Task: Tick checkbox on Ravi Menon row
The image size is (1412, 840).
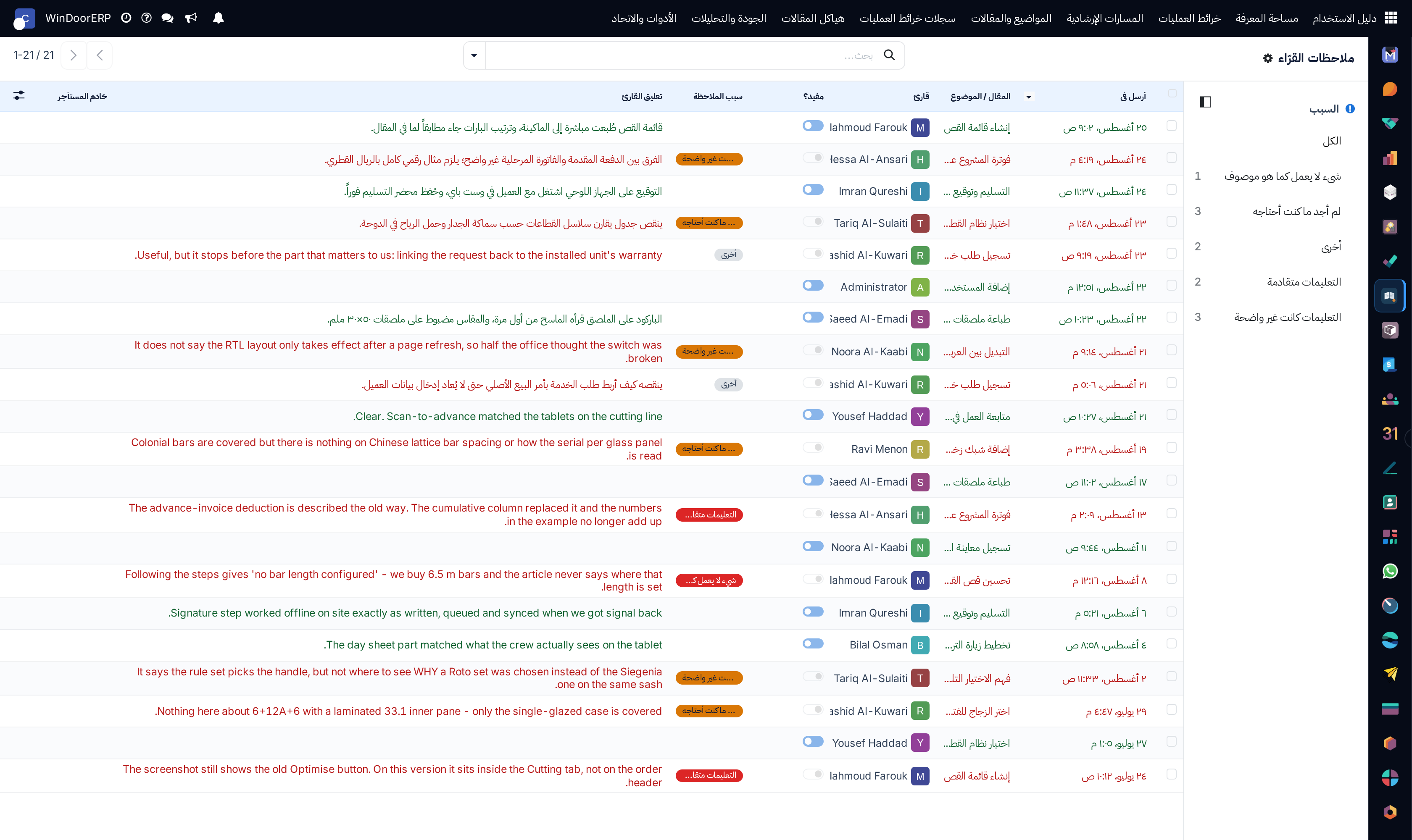Action: tap(1171, 448)
